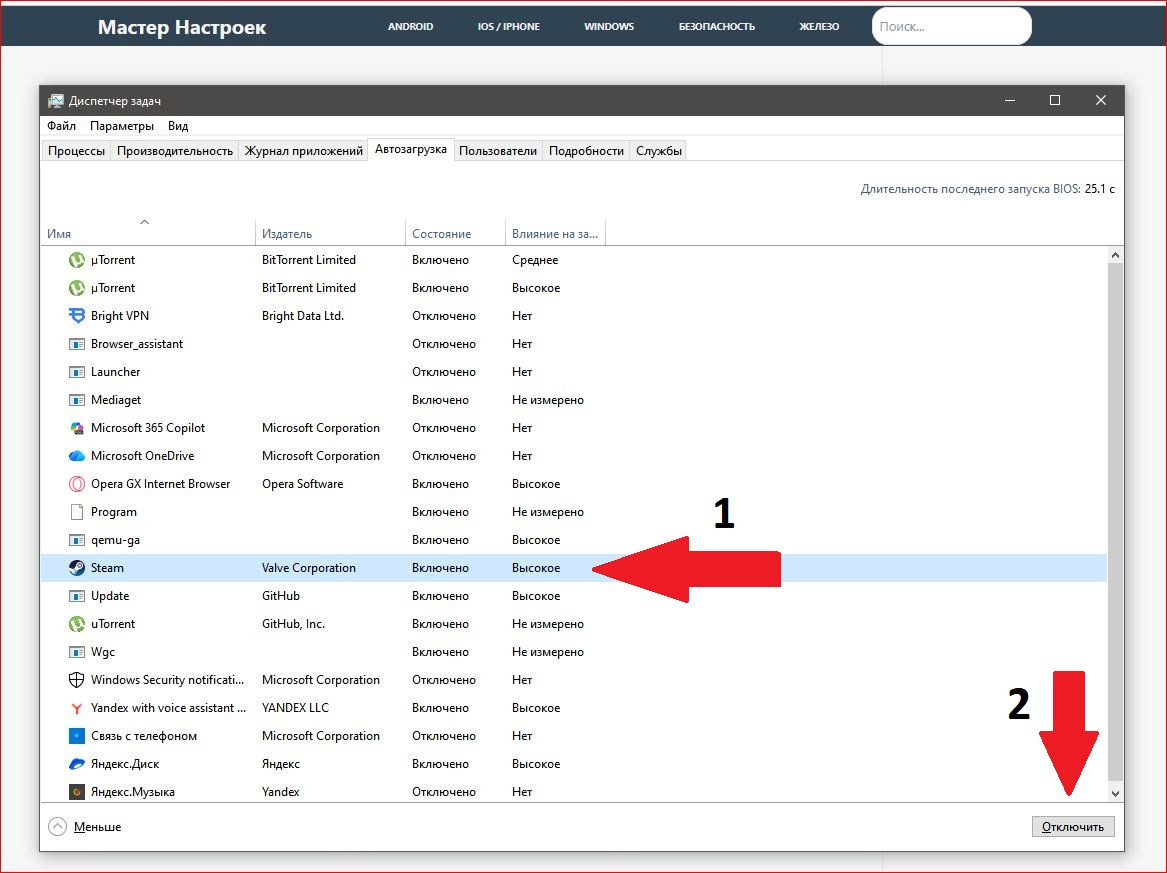This screenshot has height=873, width=1167.
Task: Open the БЕЗОПАСНОСТЬ site section
Action: point(717,27)
